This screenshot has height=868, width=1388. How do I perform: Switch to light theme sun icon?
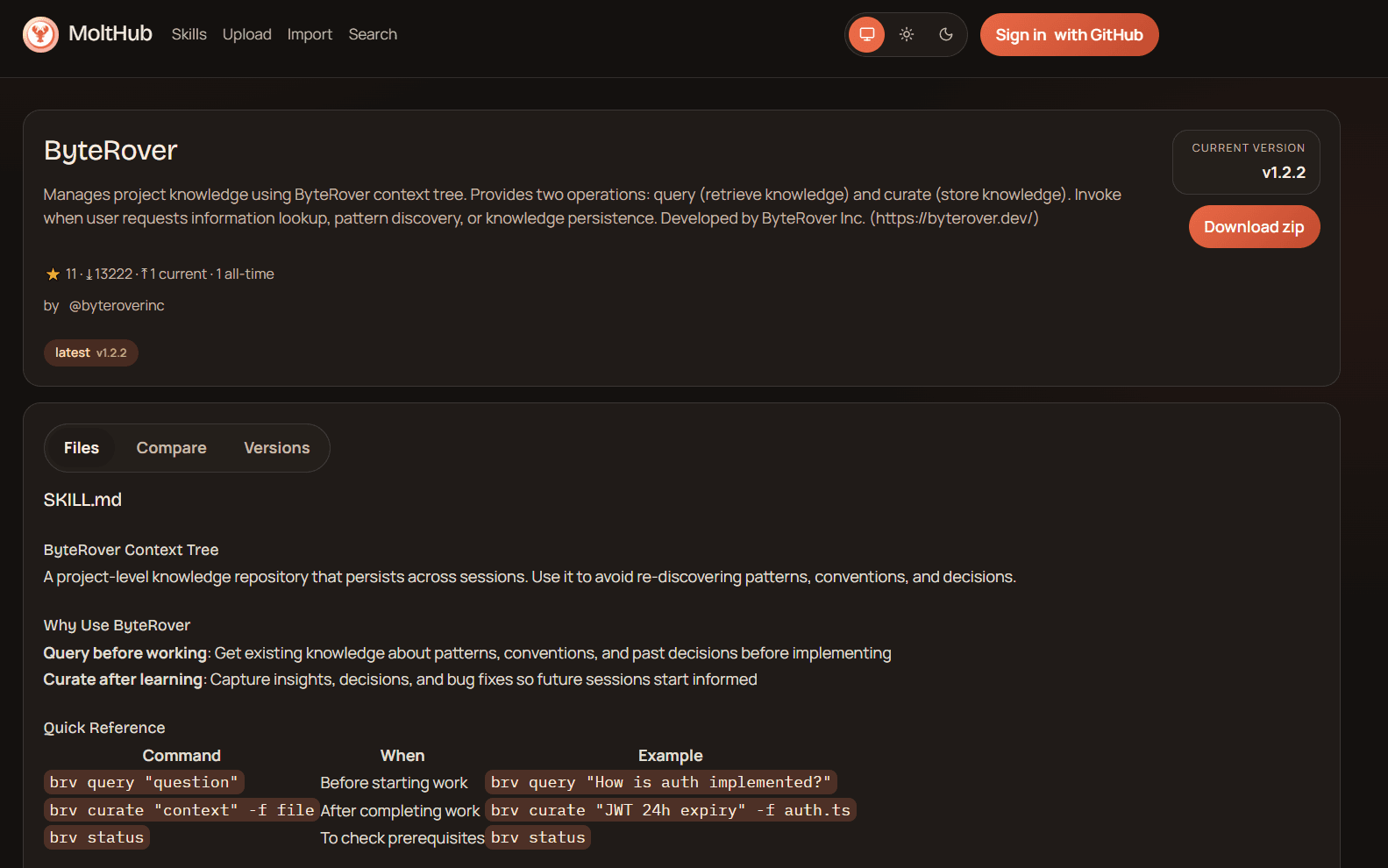(x=907, y=34)
